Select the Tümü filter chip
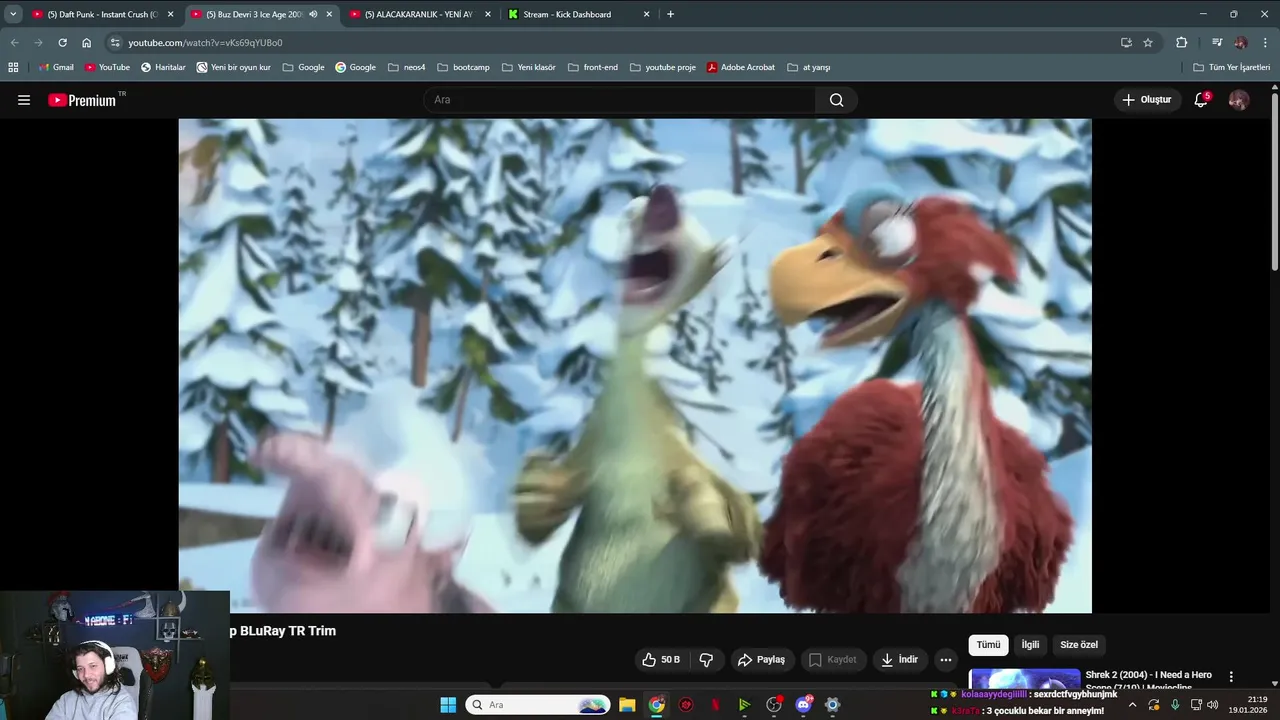The width and height of the screenshot is (1280, 720). 988,645
